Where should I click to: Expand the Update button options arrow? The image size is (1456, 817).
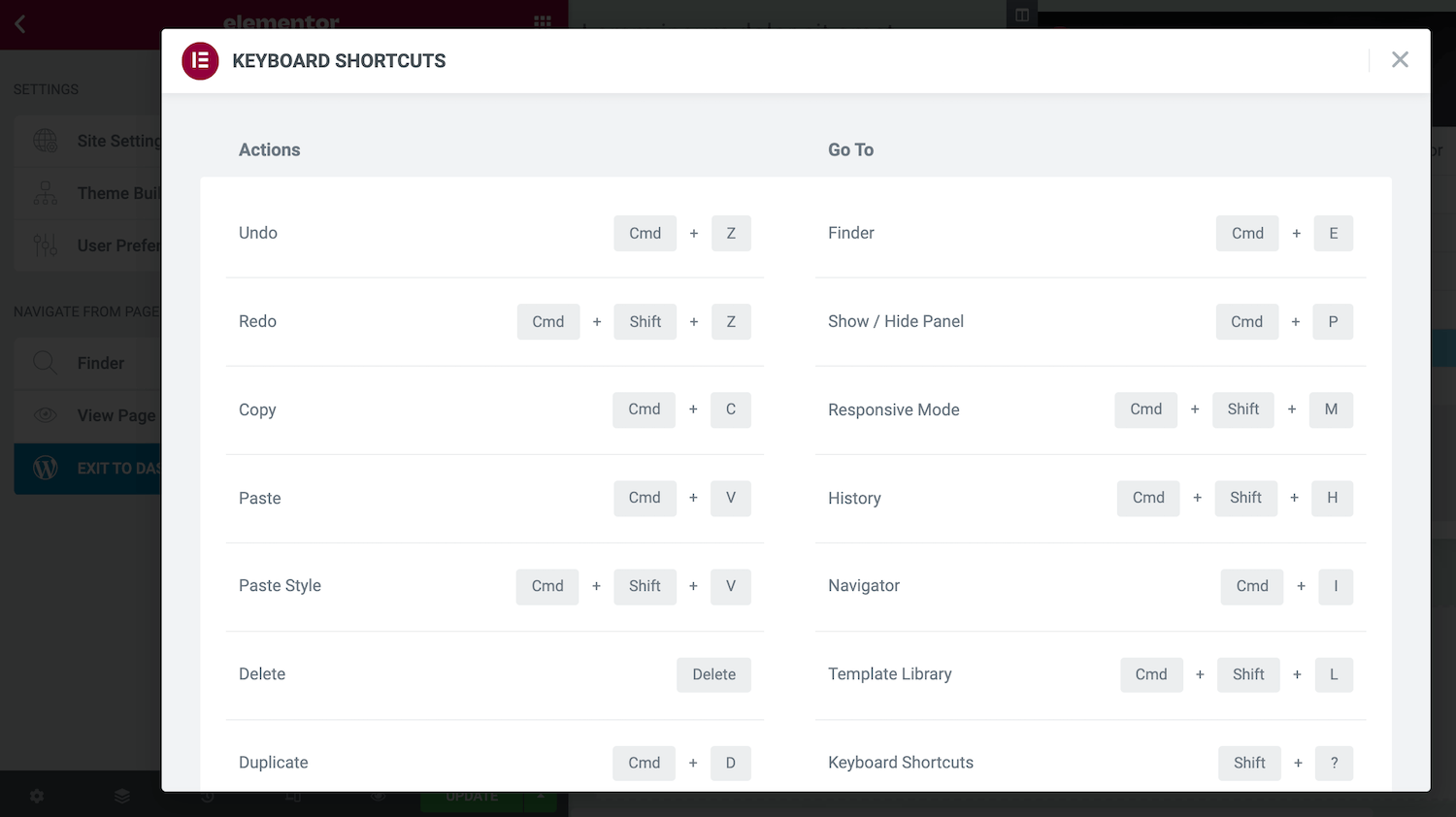541,798
